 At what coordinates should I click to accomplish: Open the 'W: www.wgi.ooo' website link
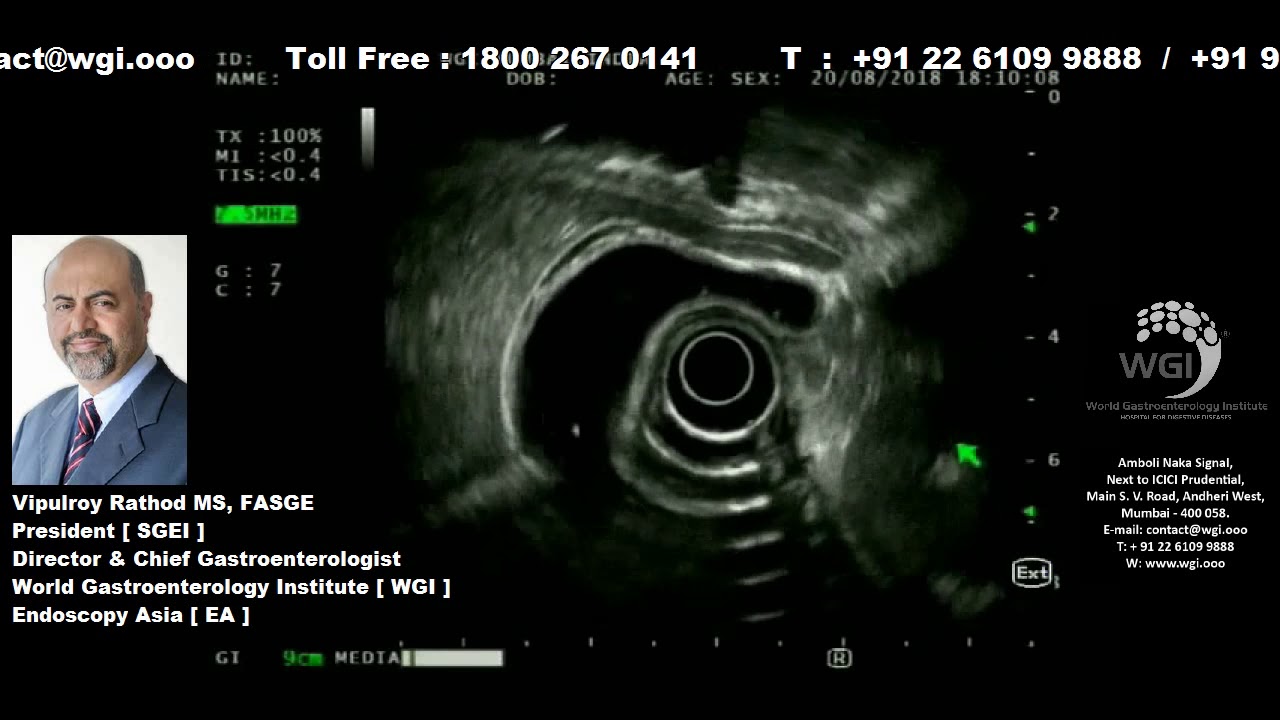[1175, 563]
